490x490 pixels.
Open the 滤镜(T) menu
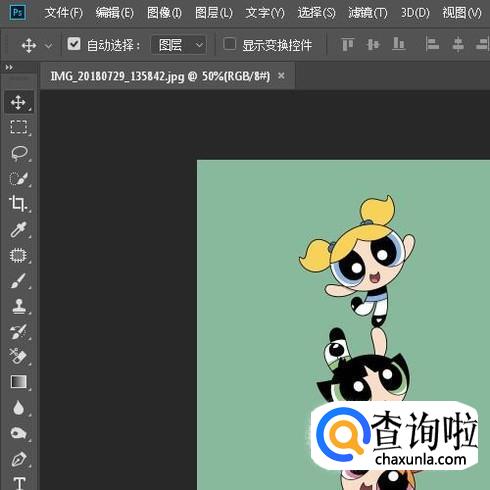(368, 13)
